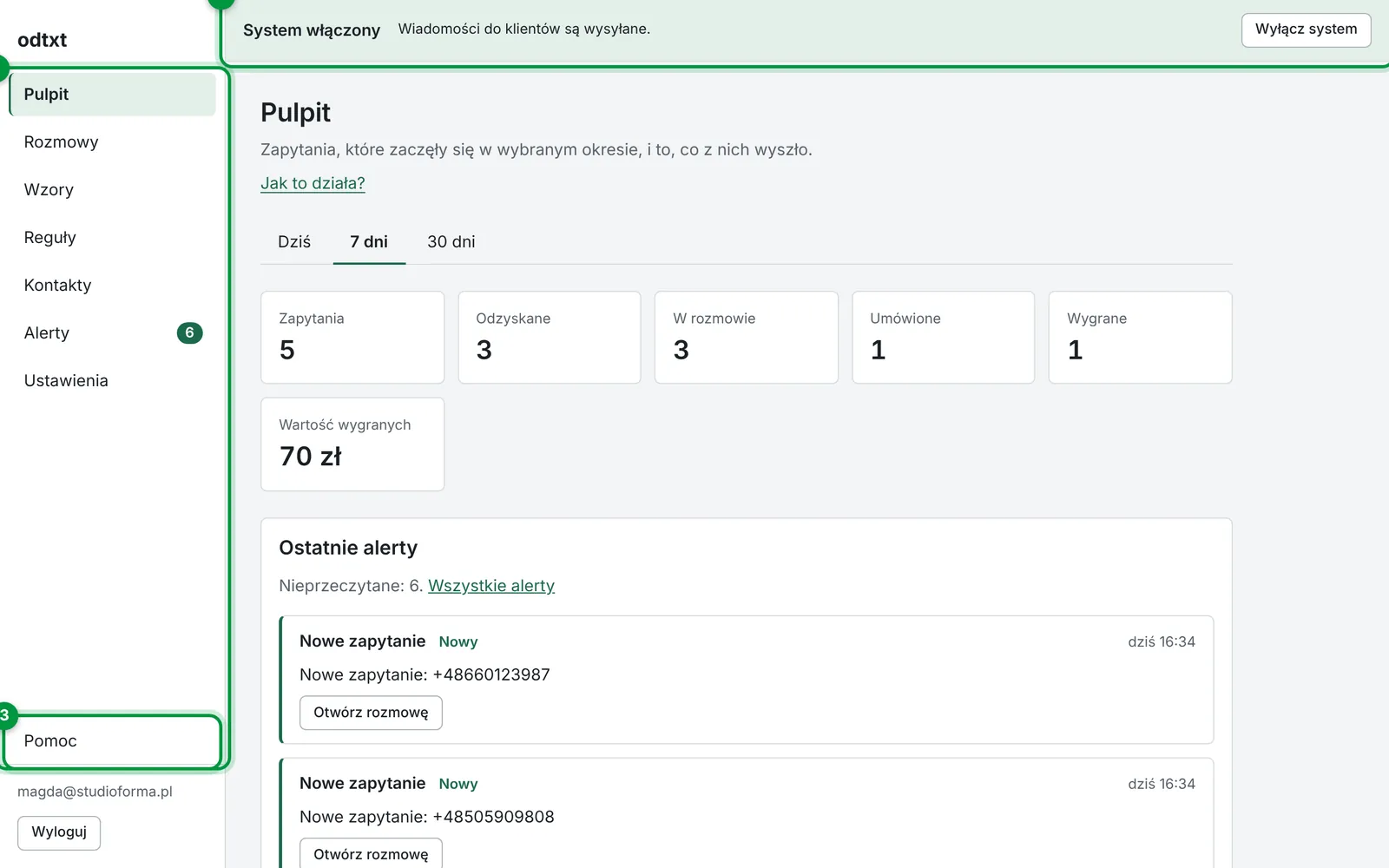This screenshot has width=1389, height=868.
Task: Switch to Dziś tab
Action: pos(294,242)
